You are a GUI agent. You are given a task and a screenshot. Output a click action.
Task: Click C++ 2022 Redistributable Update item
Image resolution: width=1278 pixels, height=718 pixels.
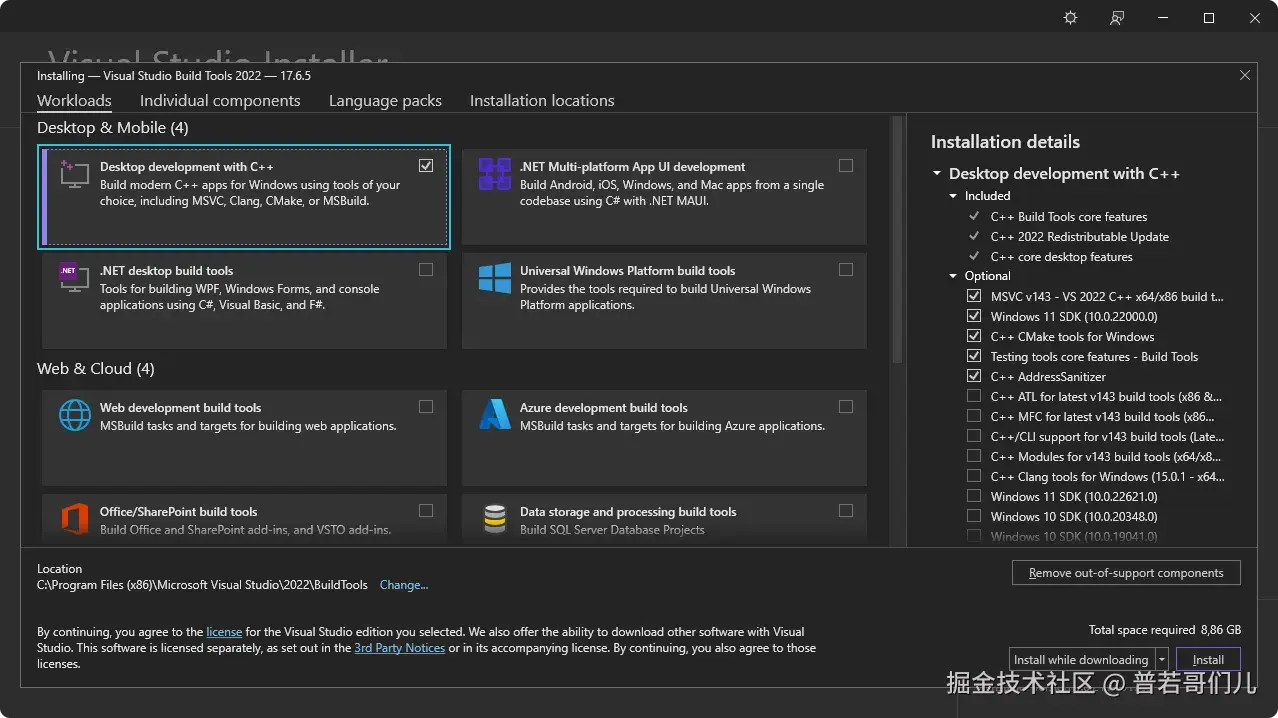point(1080,237)
